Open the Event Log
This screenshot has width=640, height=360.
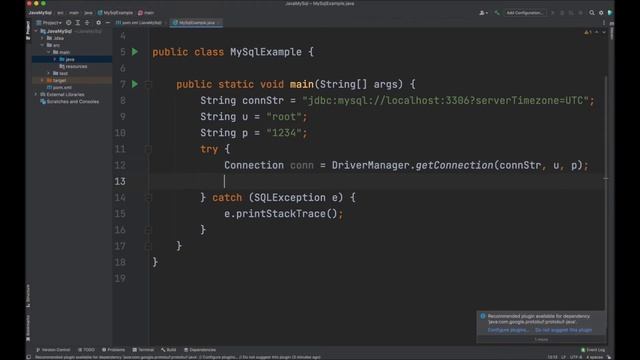pyautogui.click(x=593, y=350)
